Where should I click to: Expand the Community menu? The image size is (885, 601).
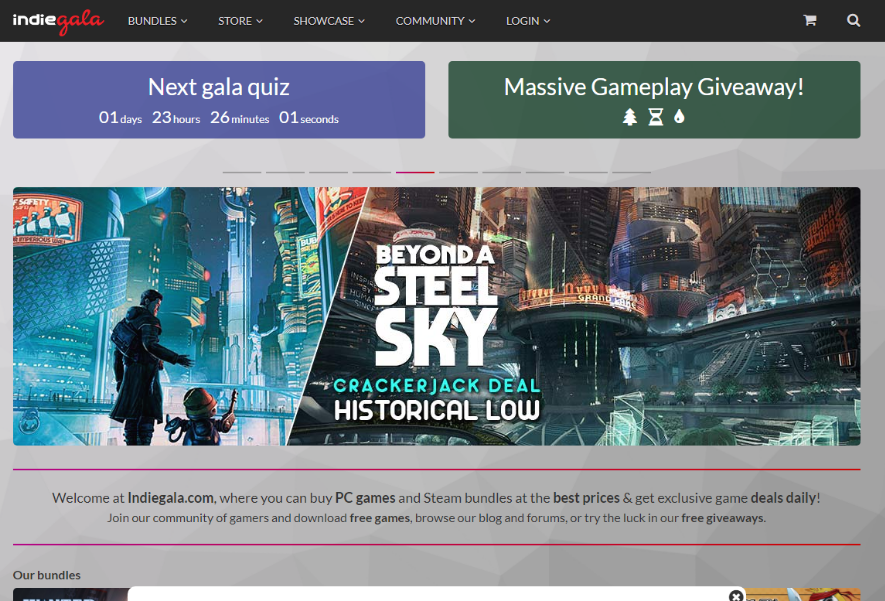[435, 21]
